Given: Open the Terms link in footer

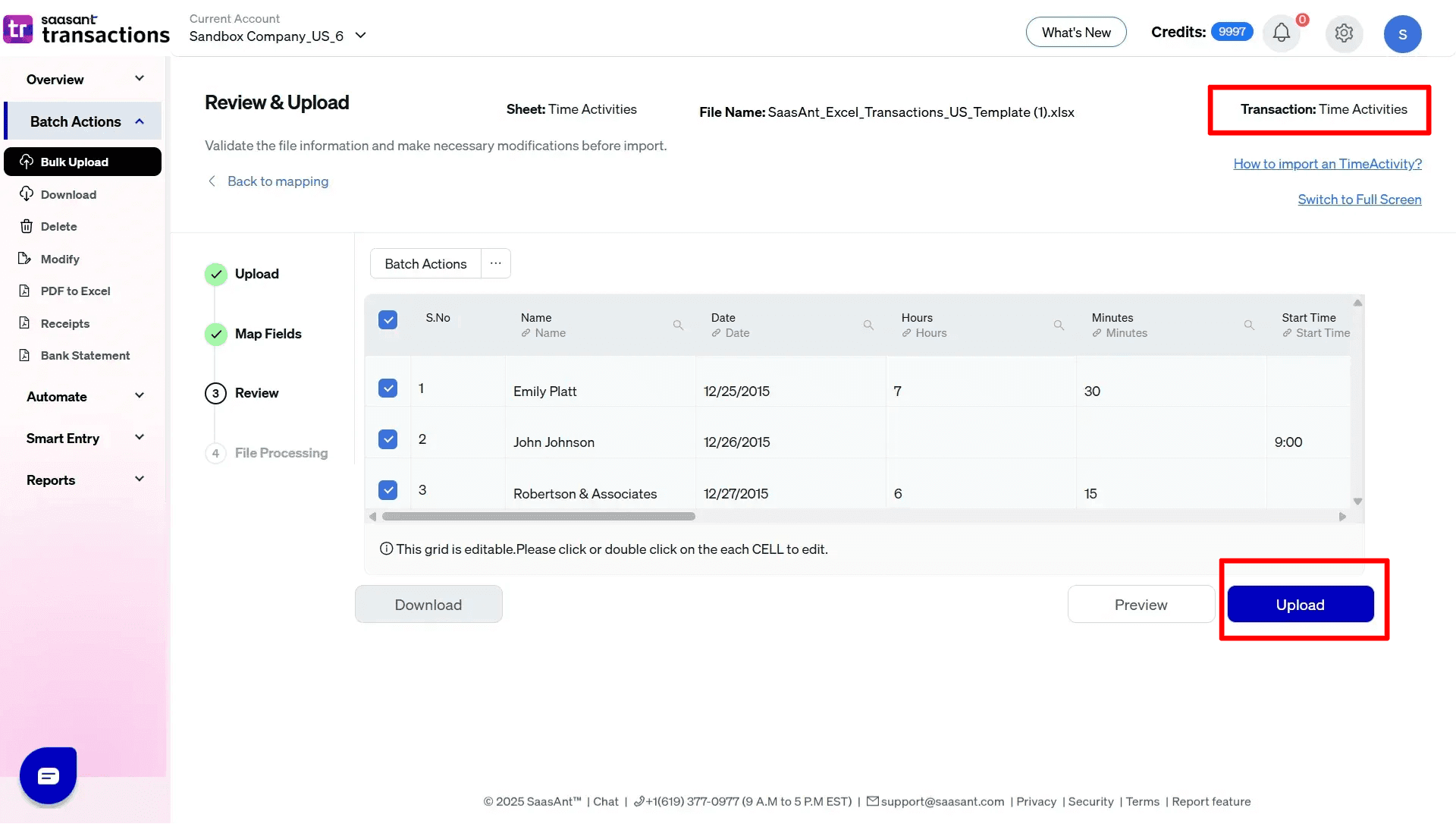Looking at the screenshot, I should coord(1142,801).
